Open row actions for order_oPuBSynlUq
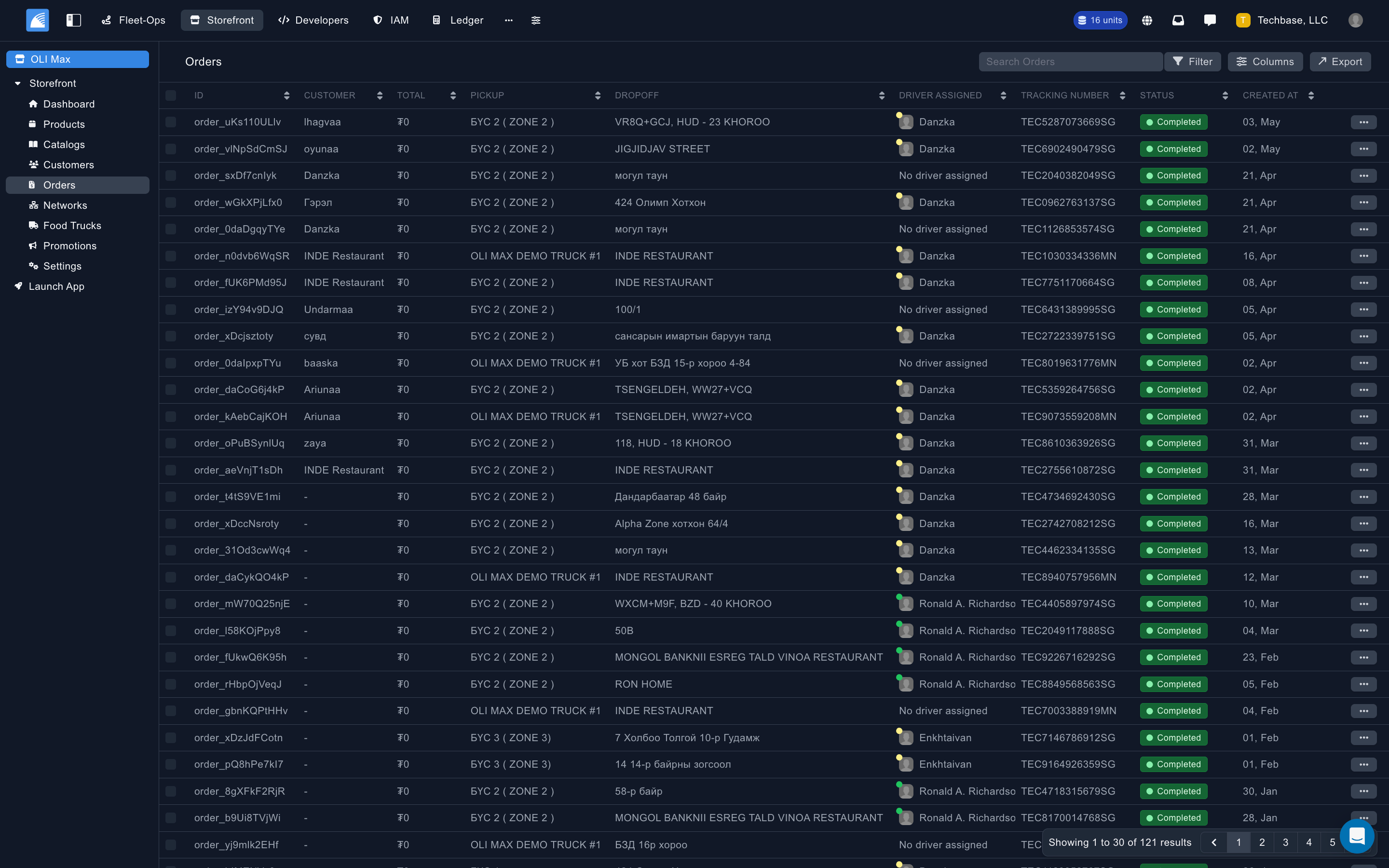Image resolution: width=1389 pixels, height=868 pixels. click(x=1364, y=443)
